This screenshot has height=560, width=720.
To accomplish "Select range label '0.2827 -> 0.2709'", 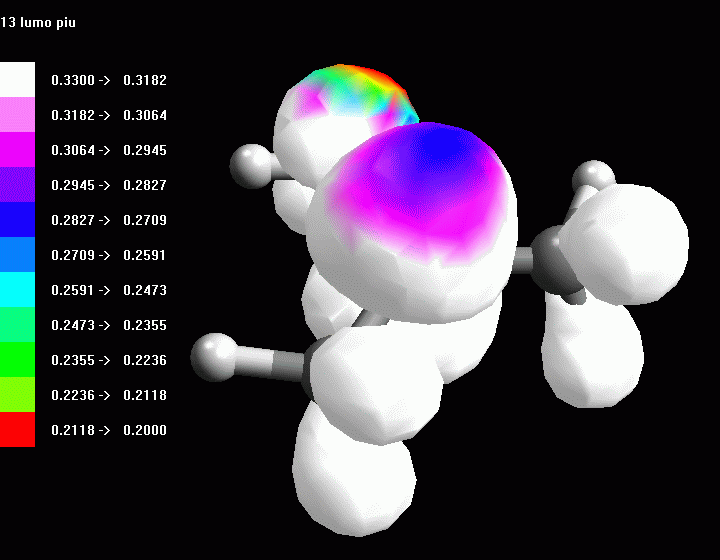I will (109, 220).
